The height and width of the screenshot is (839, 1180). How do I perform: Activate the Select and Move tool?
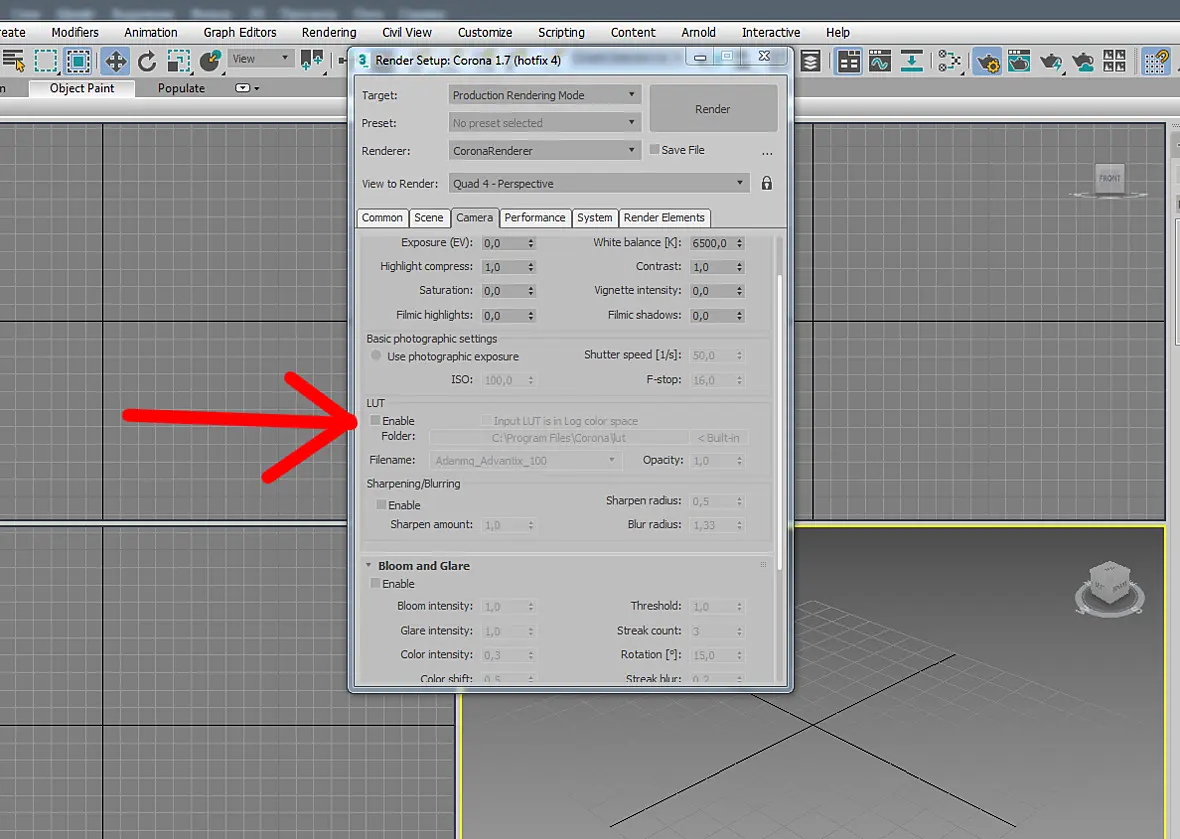115,61
